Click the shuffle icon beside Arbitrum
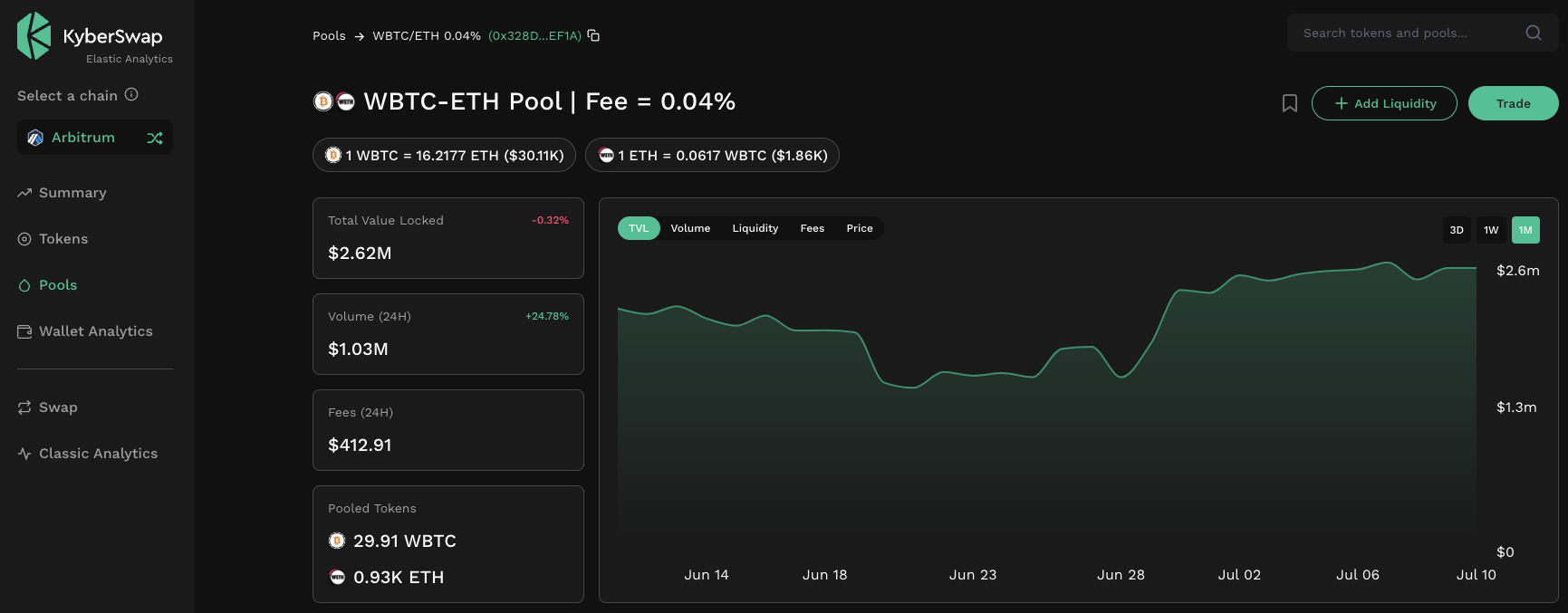The width and height of the screenshot is (1568, 613). pos(155,138)
